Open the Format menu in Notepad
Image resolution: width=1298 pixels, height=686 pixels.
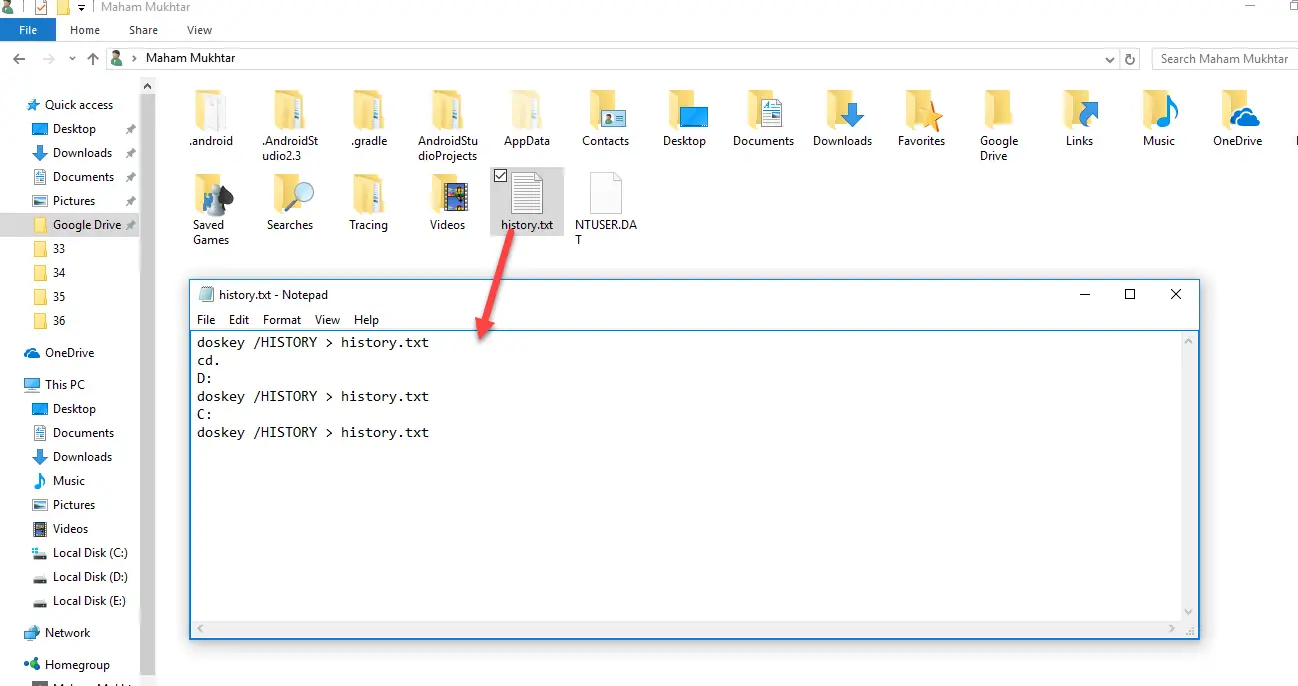[x=281, y=319]
